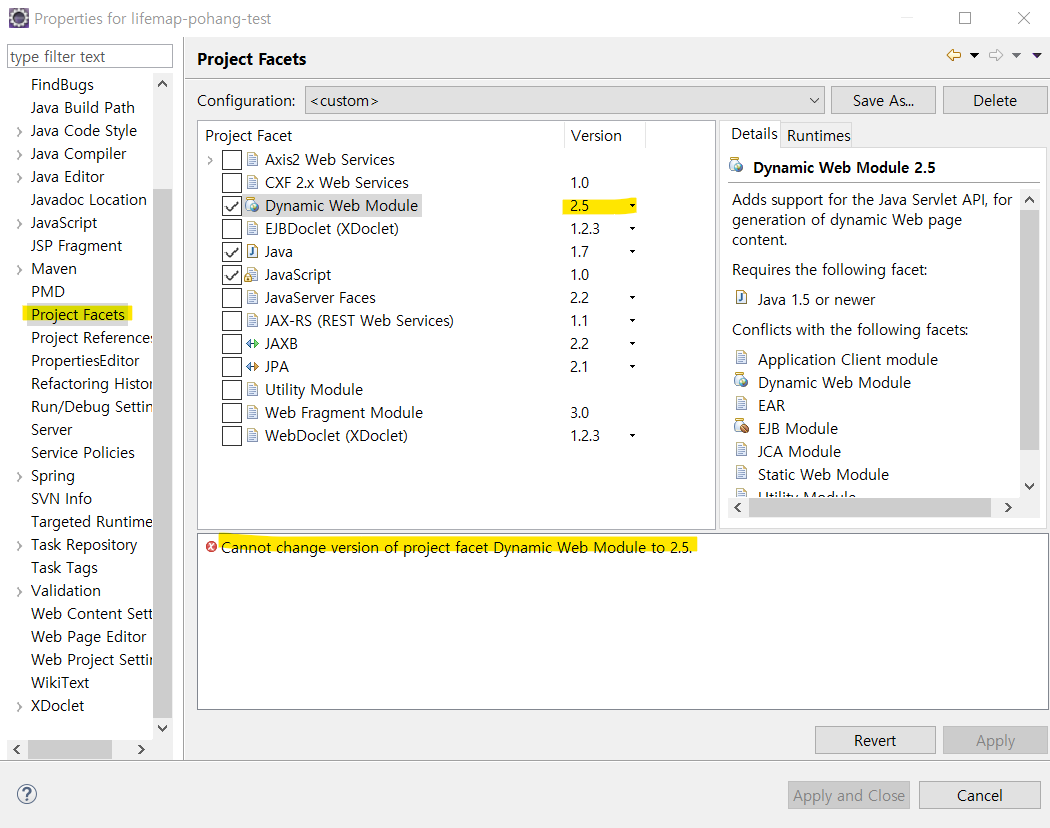Screen dimensions: 1050x828
Task: Click the Dynamic Web Module 2.5 details header icon
Action: click(737, 165)
